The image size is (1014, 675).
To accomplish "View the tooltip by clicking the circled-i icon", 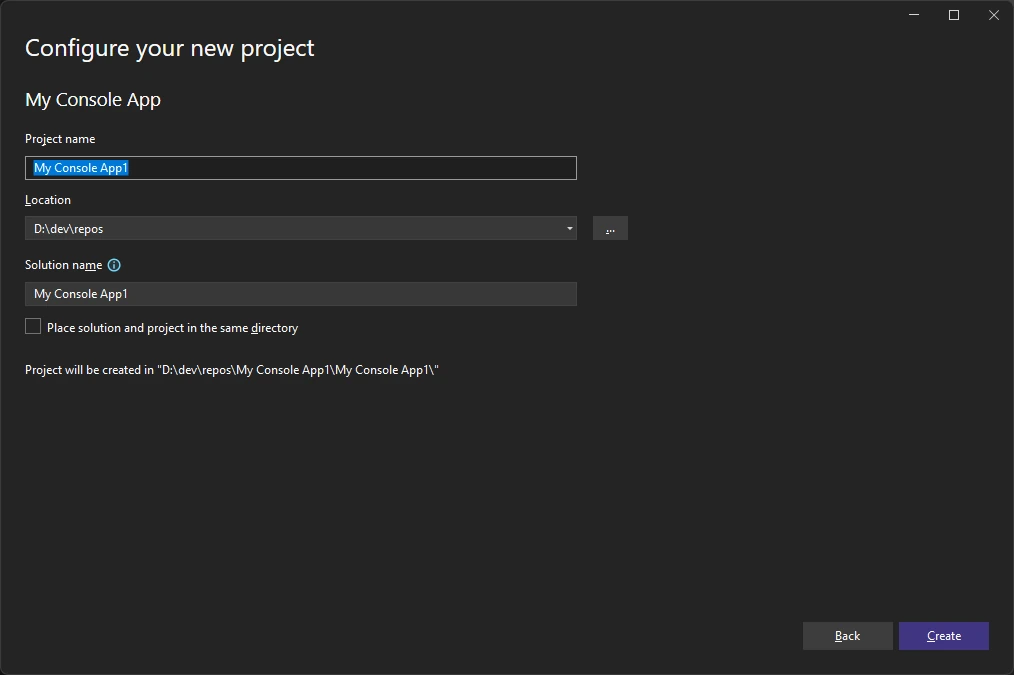I will (x=113, y=264).
